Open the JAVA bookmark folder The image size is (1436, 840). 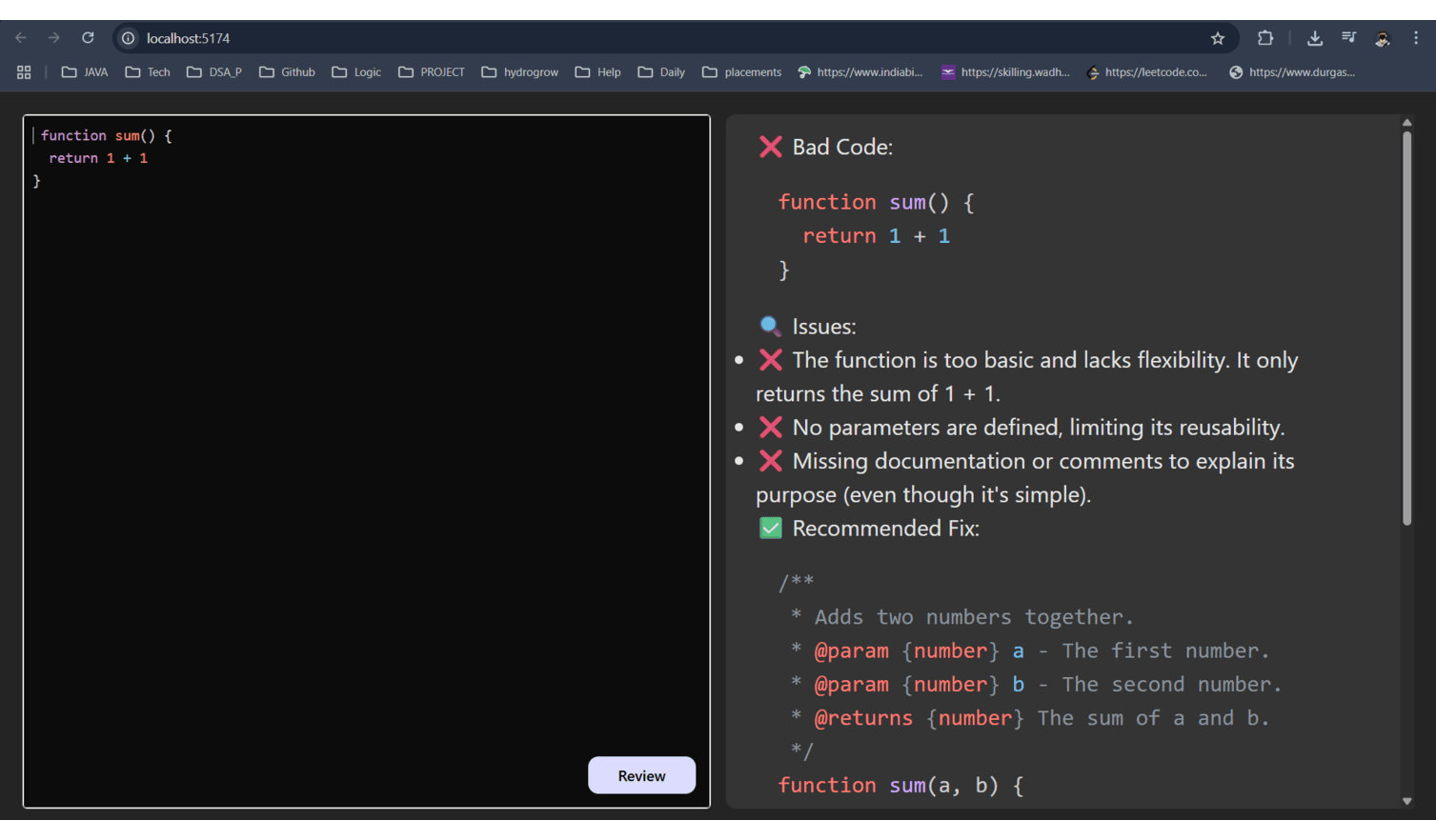85,72
